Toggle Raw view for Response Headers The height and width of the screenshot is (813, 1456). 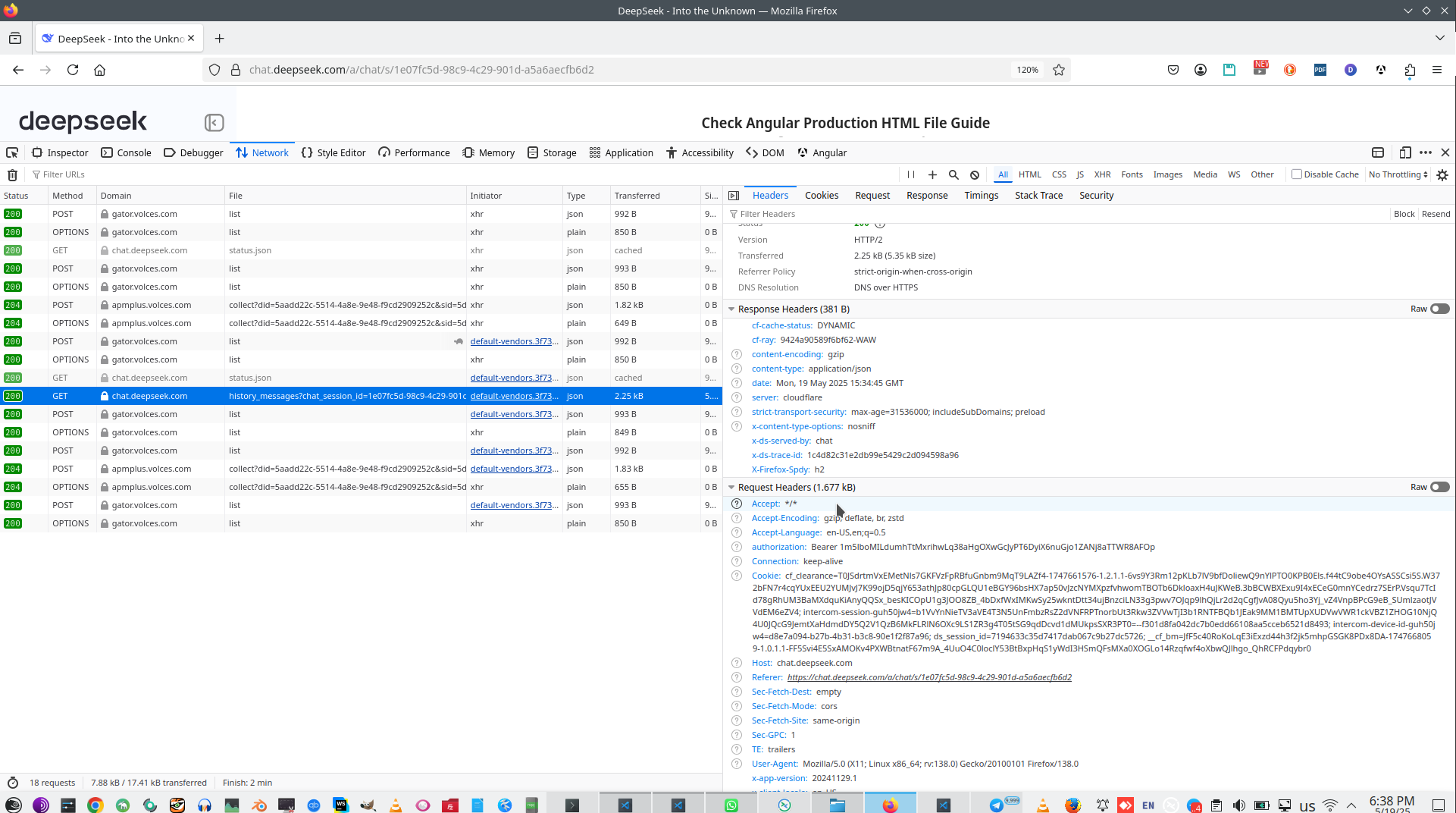[1439, 309]
